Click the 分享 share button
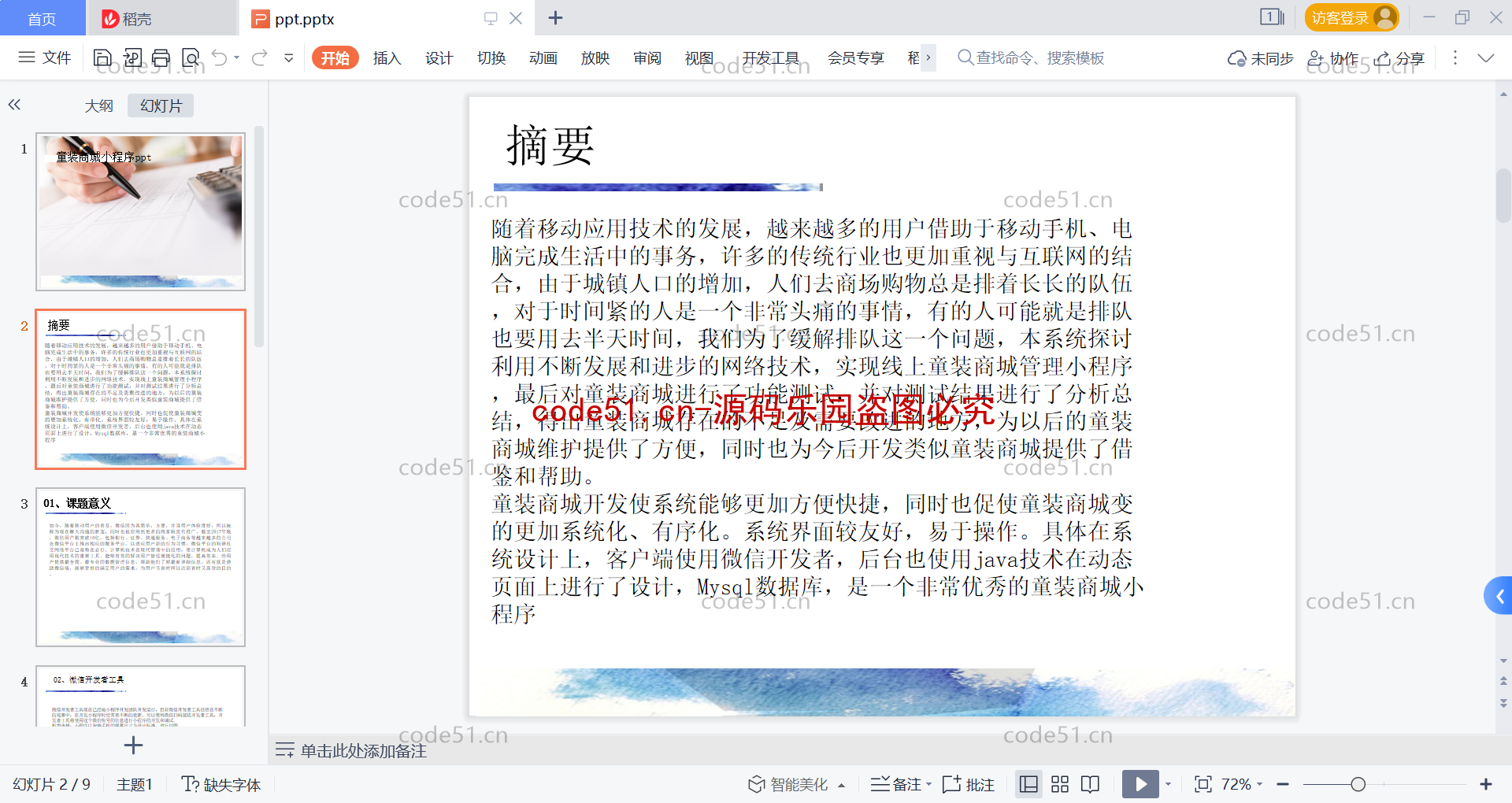This screenshot has width=1512, height=803. pyautogui.click(x=1399, y=58)
